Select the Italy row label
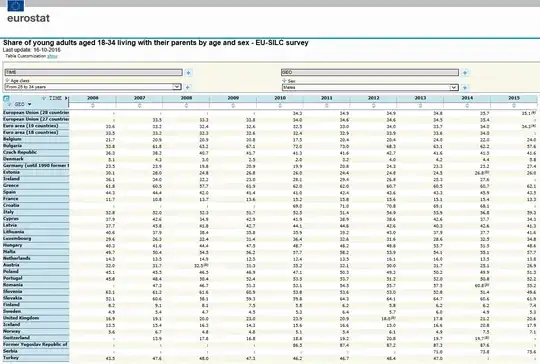This screenshot has width=540, height=364. (x=9, y=212)
